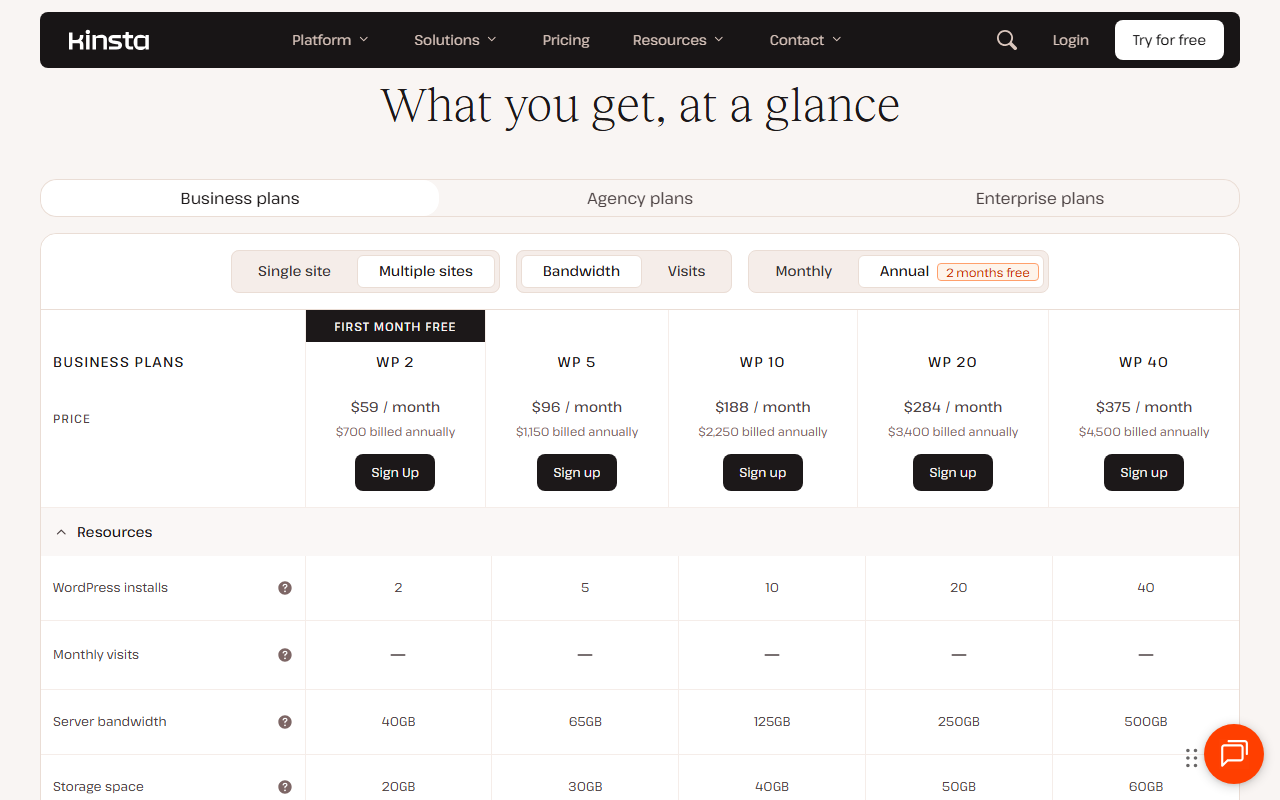Image resolution: width=1280 pixels, height=800 pixels.
Task: Click Try for free button
Action: pyautogui.click(x=1169, y=40)
